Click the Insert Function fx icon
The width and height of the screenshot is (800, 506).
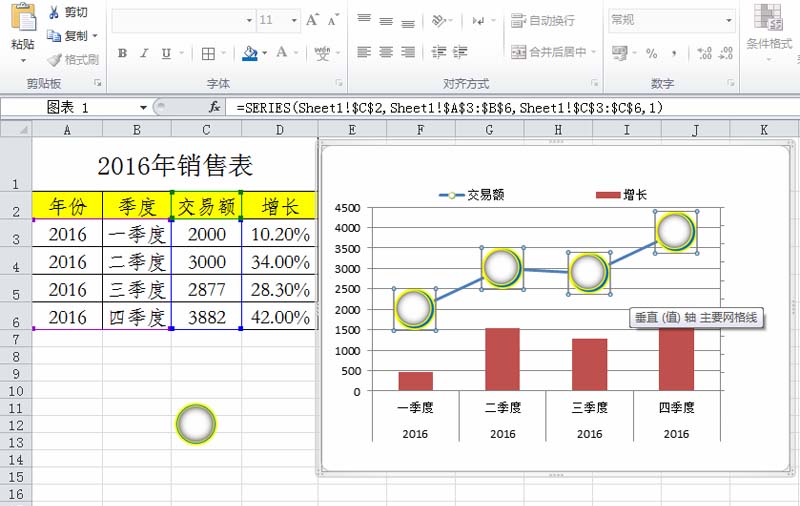[x=214, y=106]
